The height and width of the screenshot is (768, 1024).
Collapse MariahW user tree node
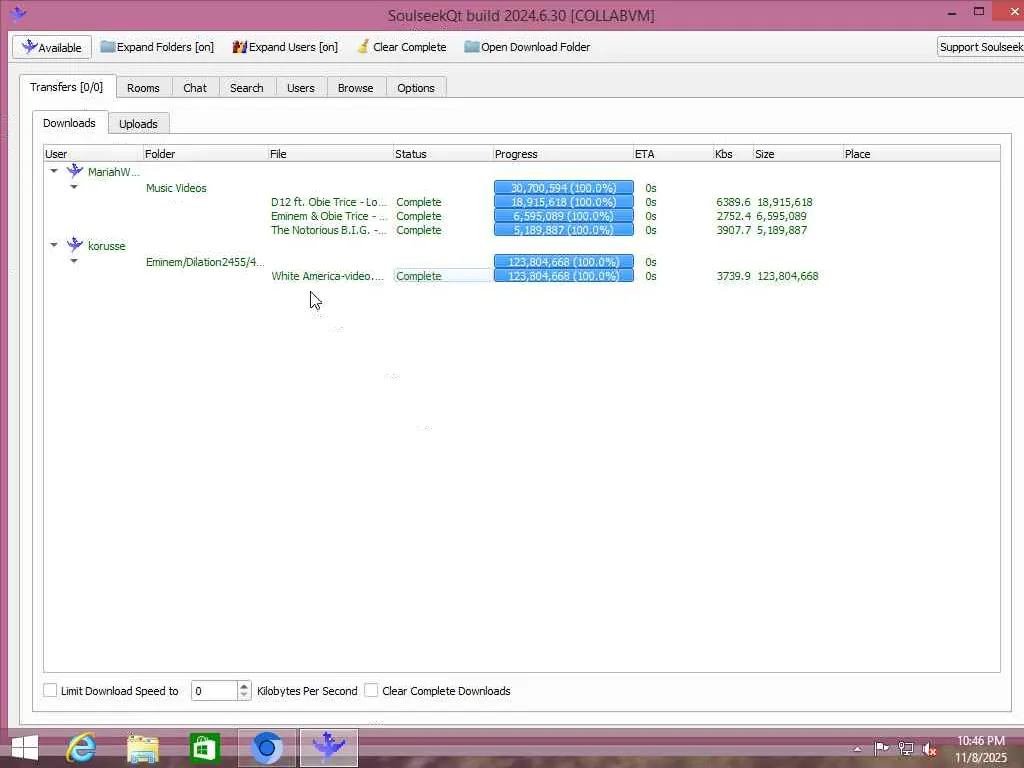[x=54, y=171]
